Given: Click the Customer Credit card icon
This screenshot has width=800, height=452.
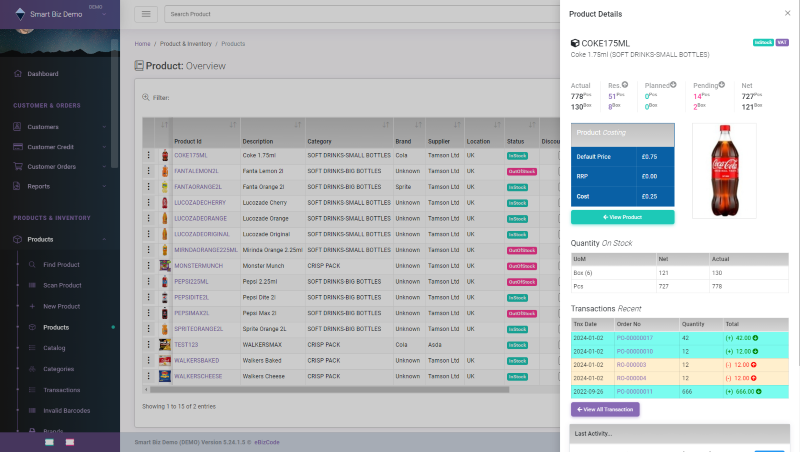Looking at the screenshot, I should [18, 146].
